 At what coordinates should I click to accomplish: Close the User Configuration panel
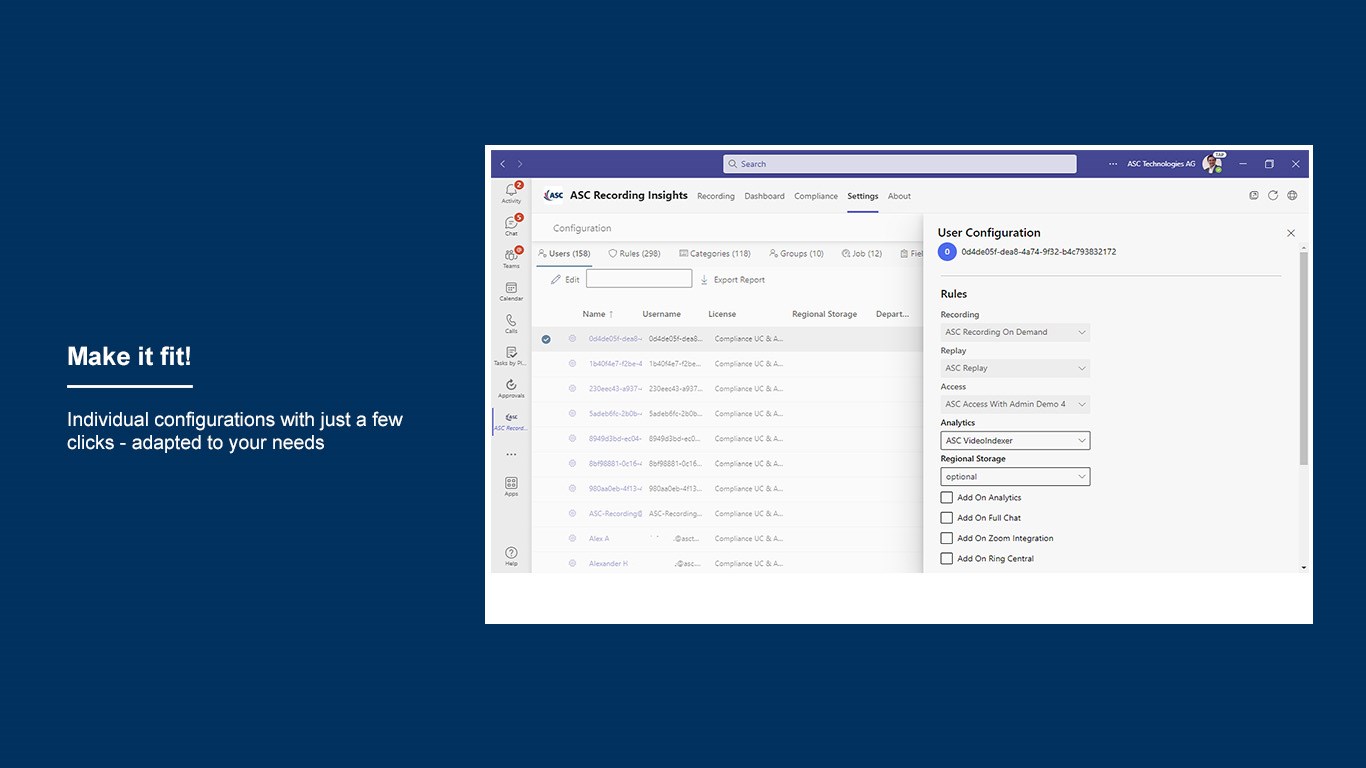click(x=1290, y=233)
